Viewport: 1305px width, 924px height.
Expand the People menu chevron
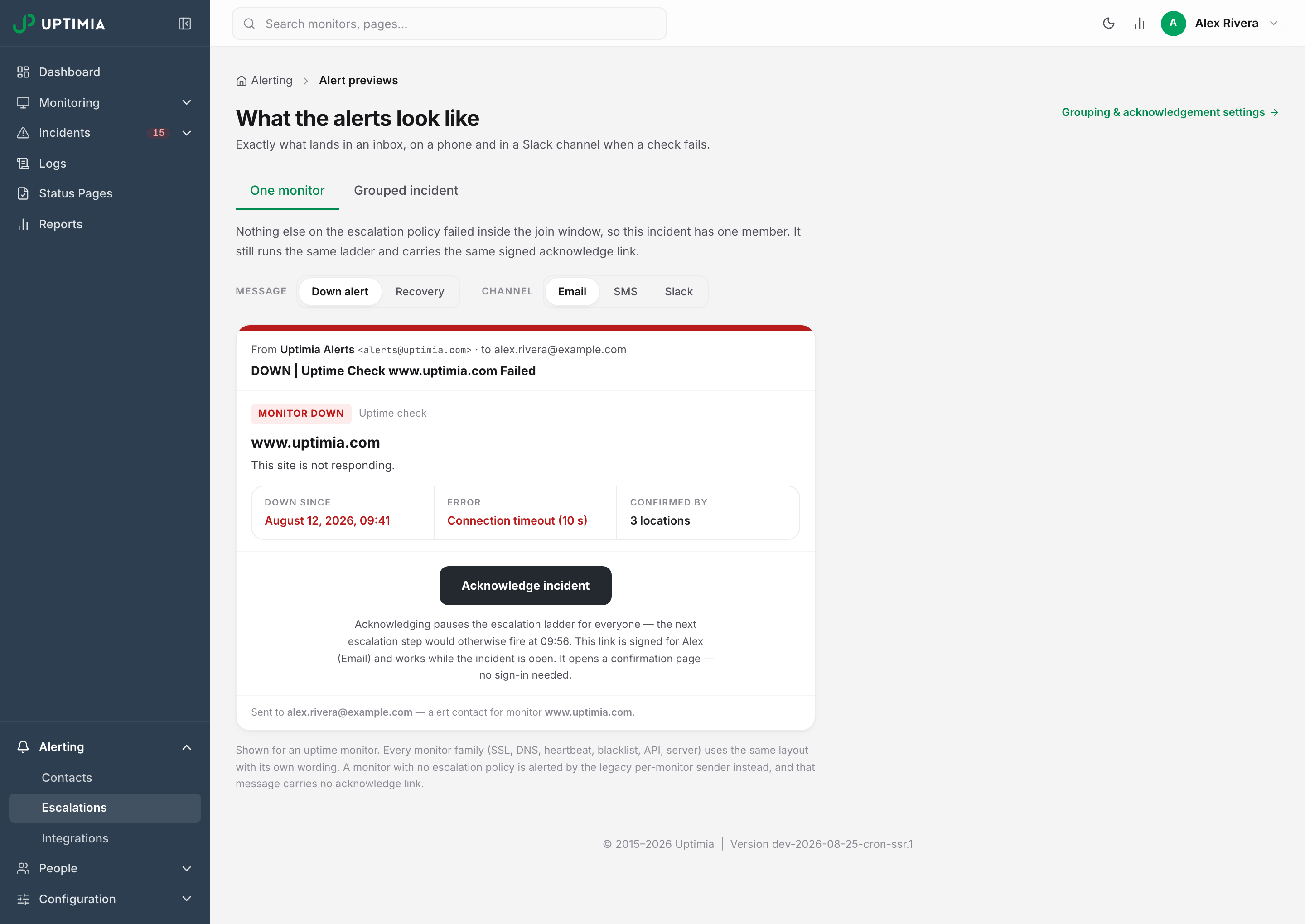pyautogui.click(x=187, y=868)
